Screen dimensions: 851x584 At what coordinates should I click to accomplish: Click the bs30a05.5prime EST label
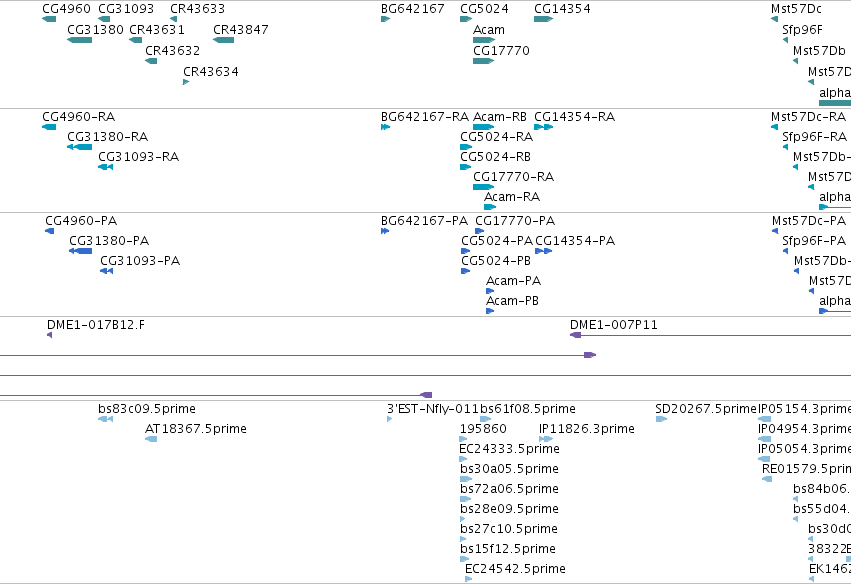coord(509,469)
